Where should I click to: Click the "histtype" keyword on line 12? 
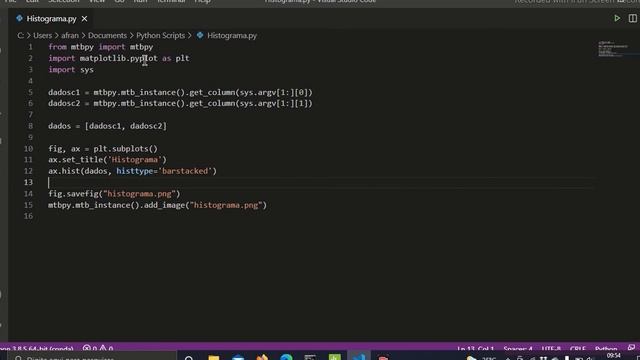point(134,171)
